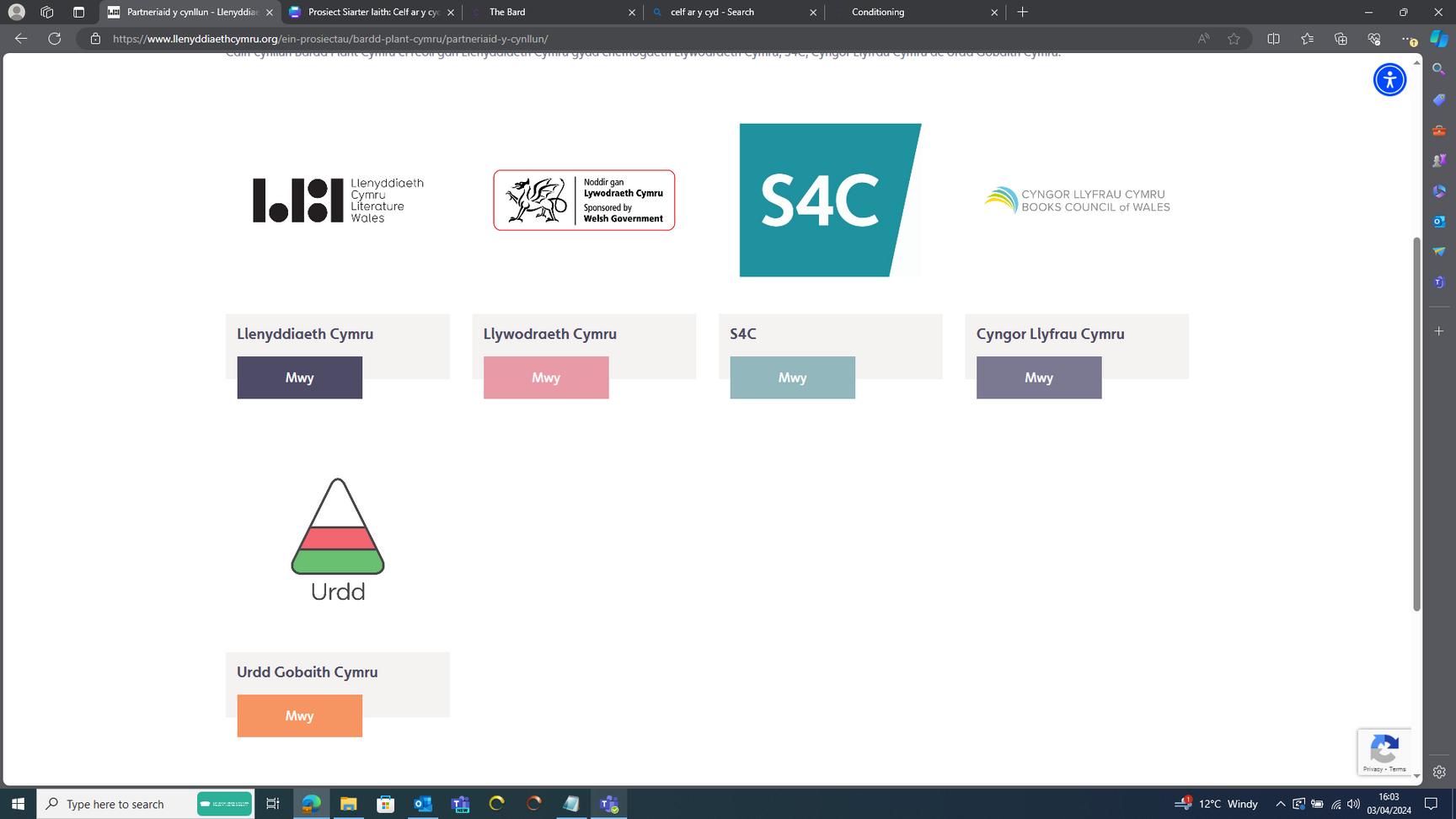This screenshot has height=819, width=1456.
Task: Show hidden system tray icons
Action: (x=1280, y=804)
